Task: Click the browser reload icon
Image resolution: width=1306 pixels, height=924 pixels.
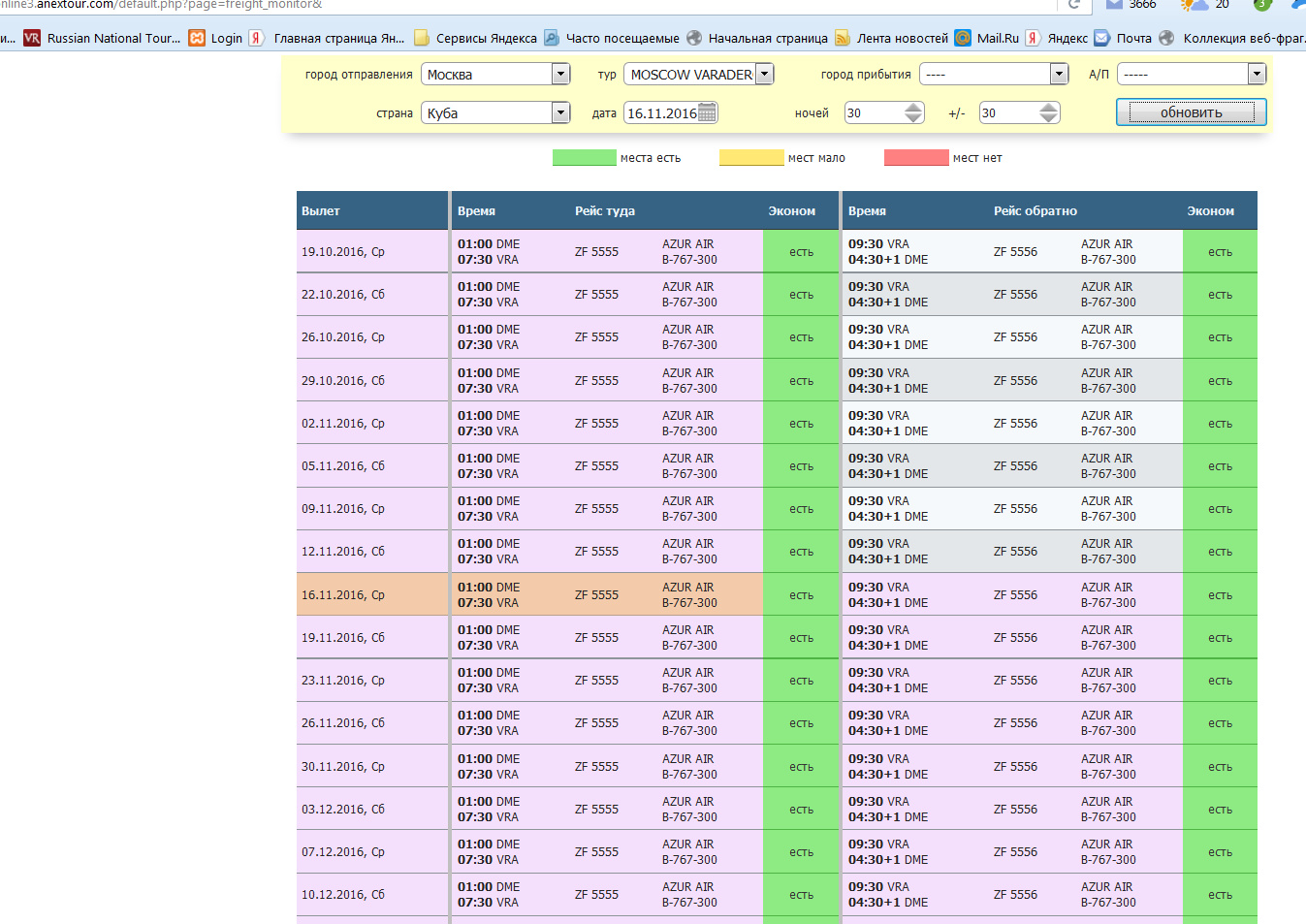Action: 1073,5
